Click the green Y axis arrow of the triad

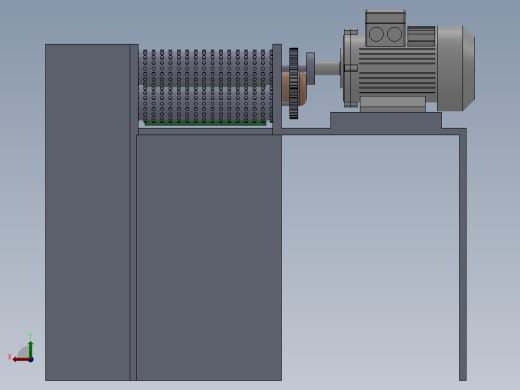click(x=31, y=349)
